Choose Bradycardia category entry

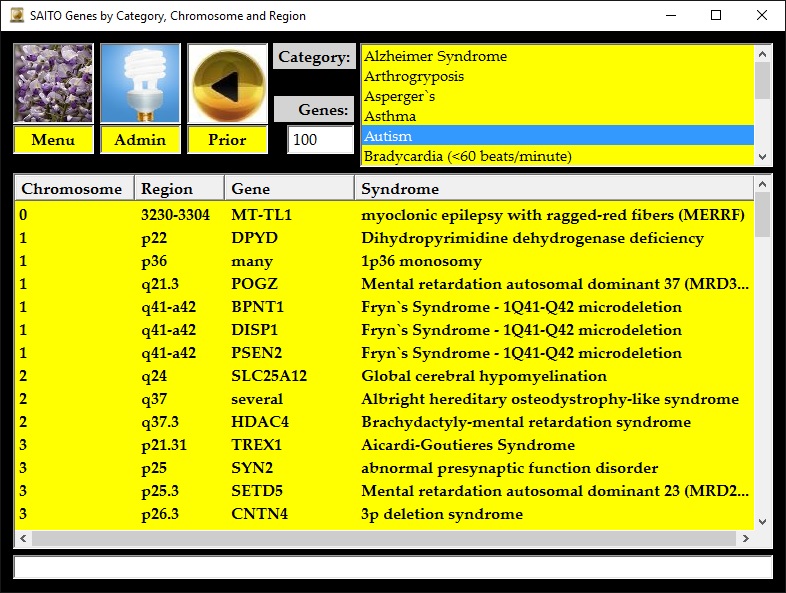[x=467, y=156]
